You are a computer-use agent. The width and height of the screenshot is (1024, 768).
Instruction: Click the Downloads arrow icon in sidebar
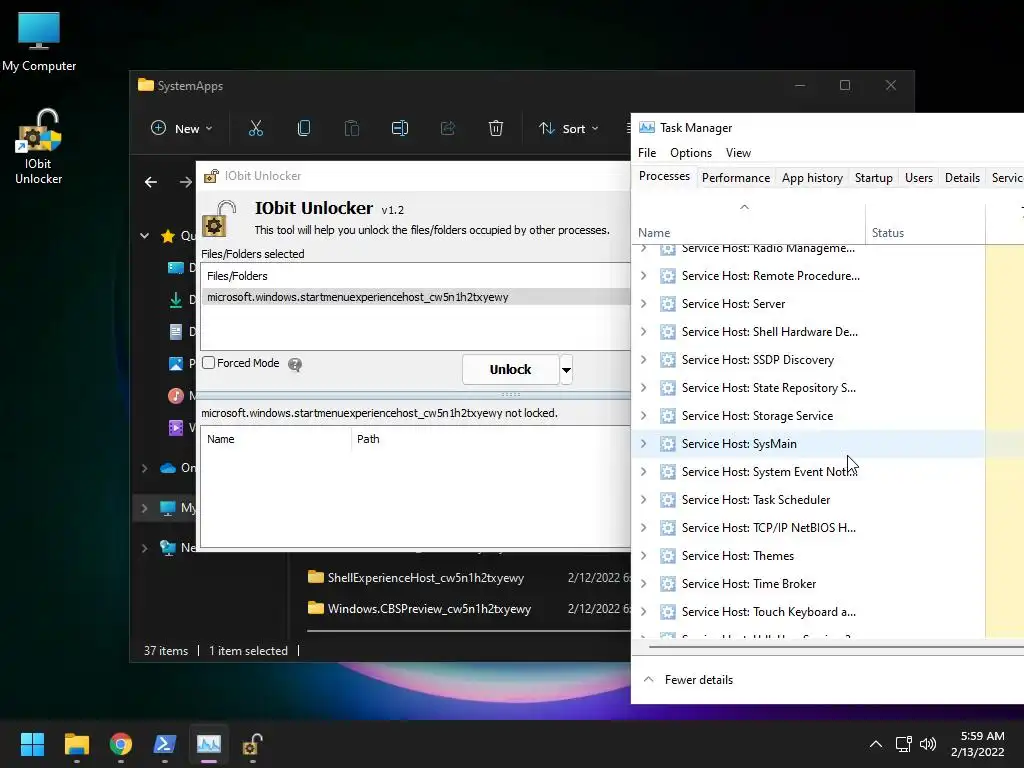[176, 300]
